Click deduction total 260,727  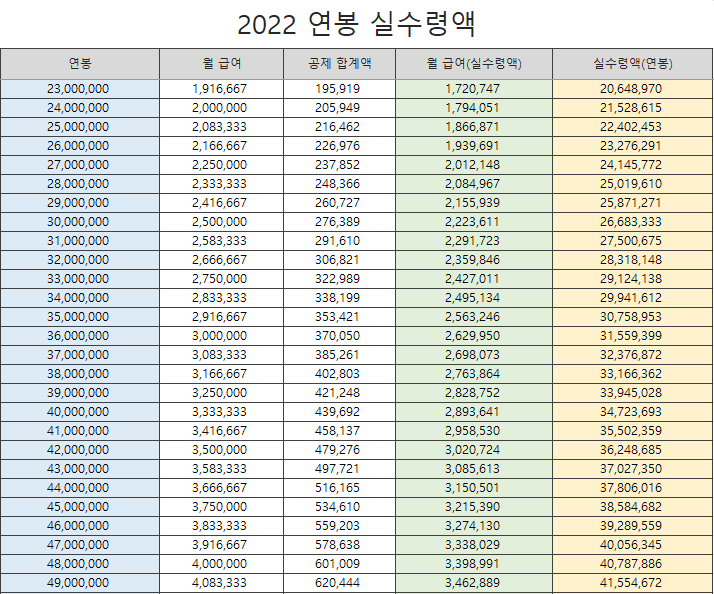337,203
